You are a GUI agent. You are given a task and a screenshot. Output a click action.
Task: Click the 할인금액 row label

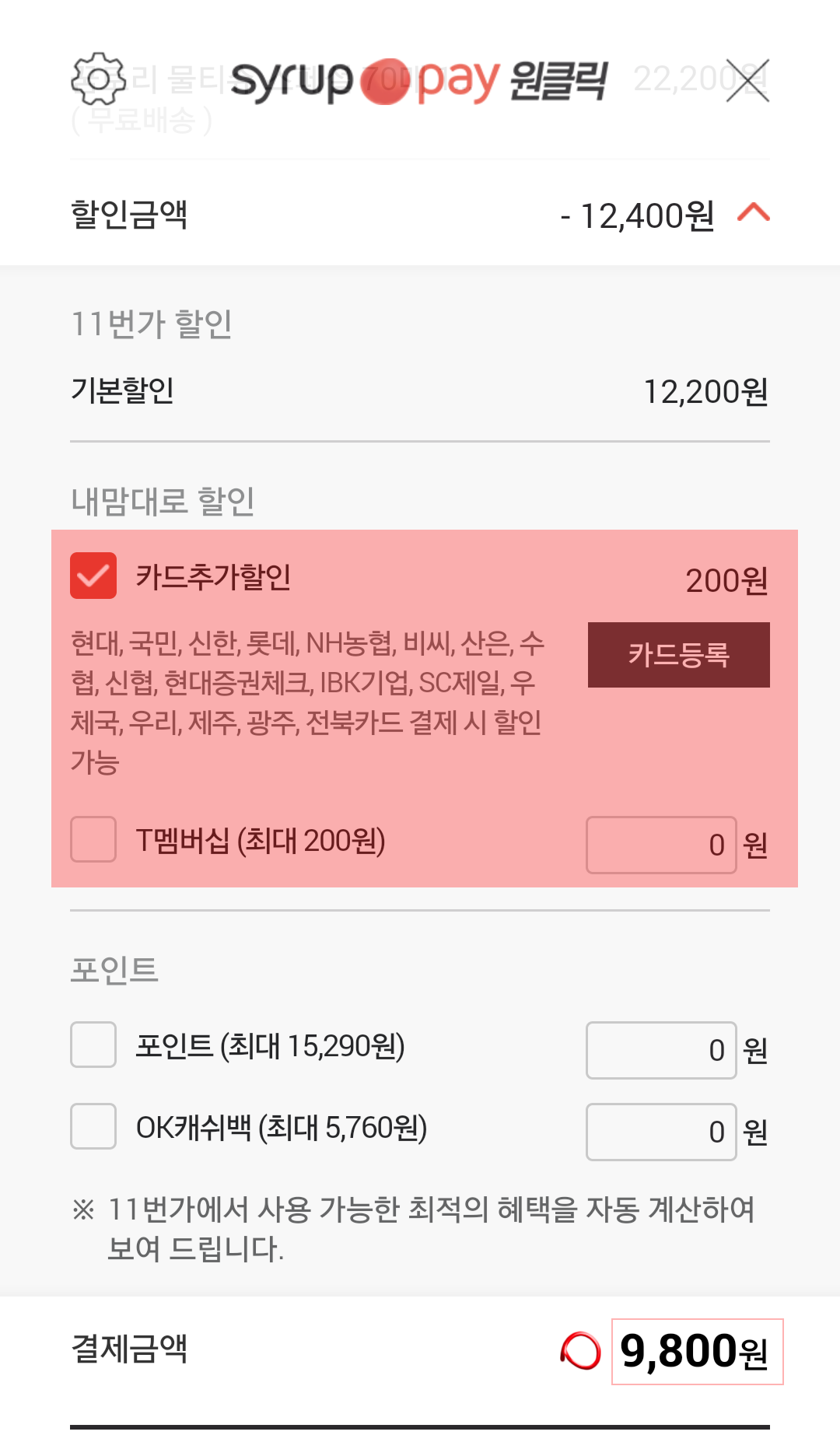pos(129,214)
